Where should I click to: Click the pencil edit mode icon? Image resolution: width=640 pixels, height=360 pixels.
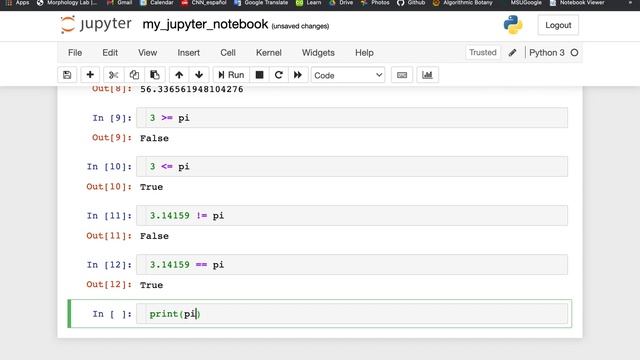click(x=512, y=53)
